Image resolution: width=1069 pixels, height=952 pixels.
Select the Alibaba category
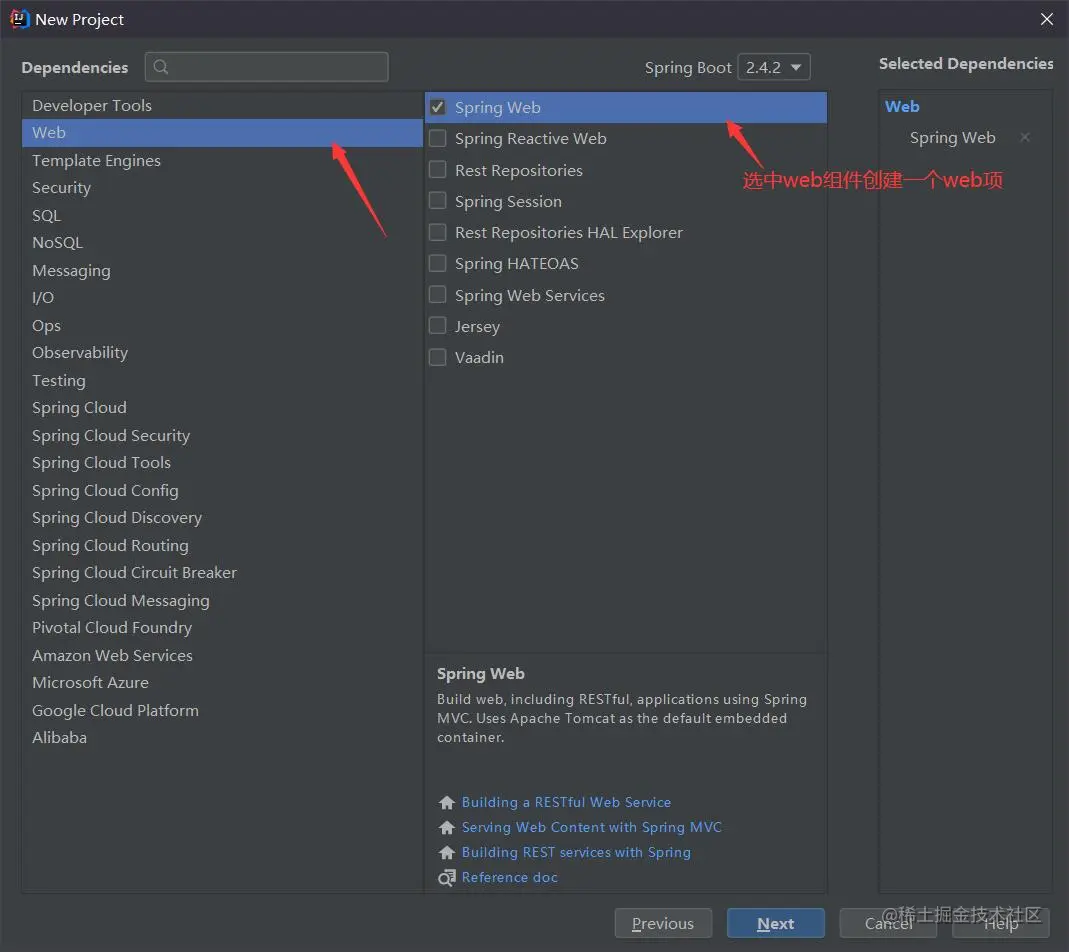click(x=59, y=737)
